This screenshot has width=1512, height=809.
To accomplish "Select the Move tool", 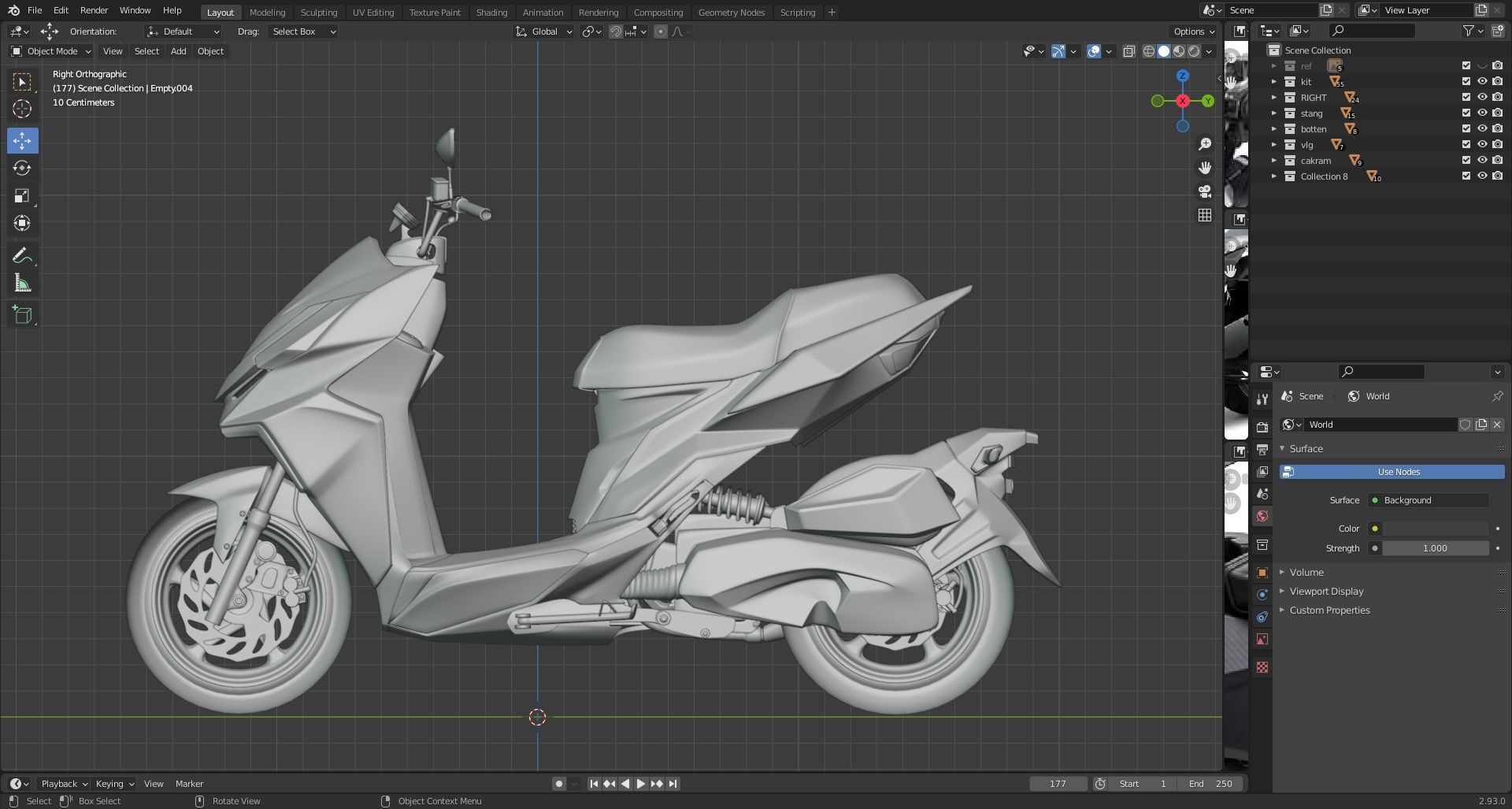I will (x=22, y=140).
